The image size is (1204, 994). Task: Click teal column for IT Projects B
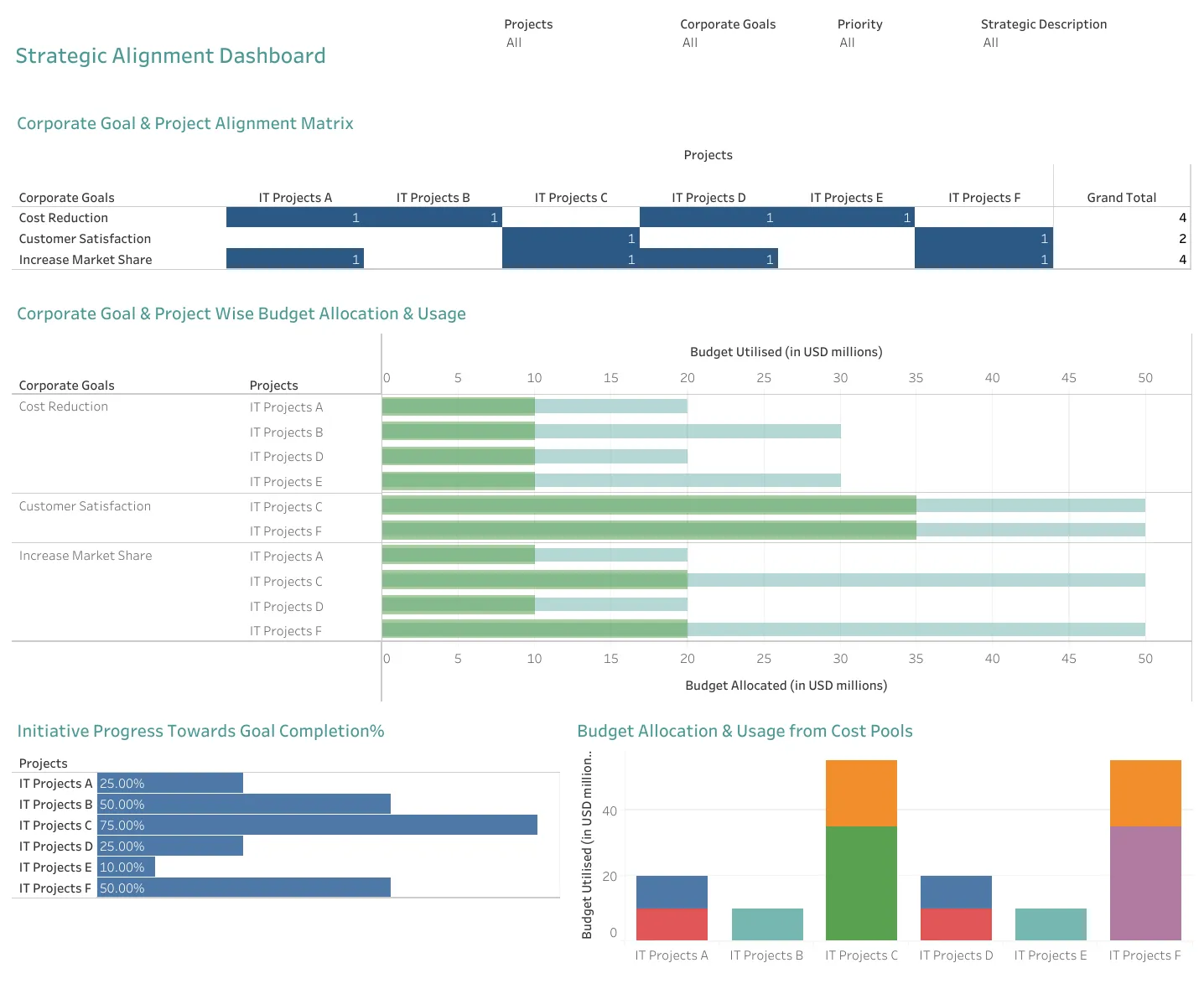click(x=767, y=924)
